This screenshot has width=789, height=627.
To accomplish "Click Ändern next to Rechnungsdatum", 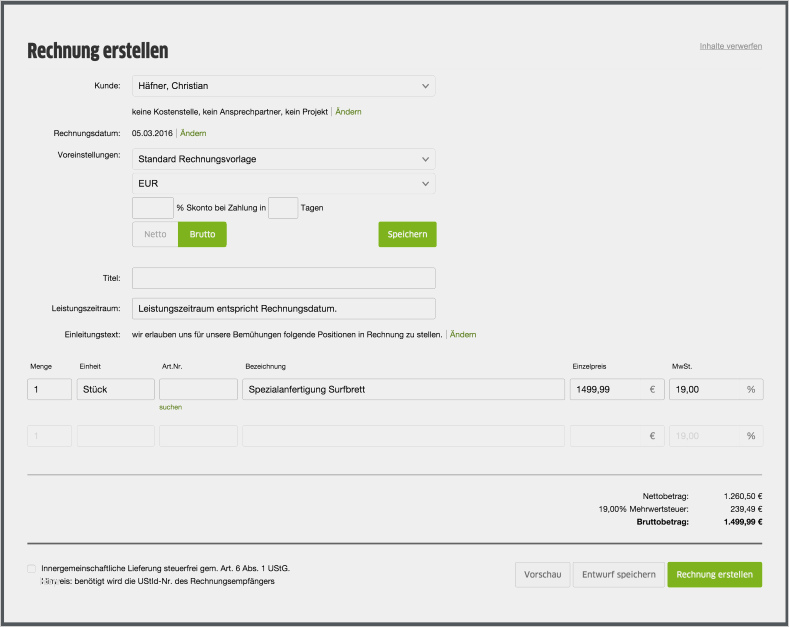I will click(193, 133).
